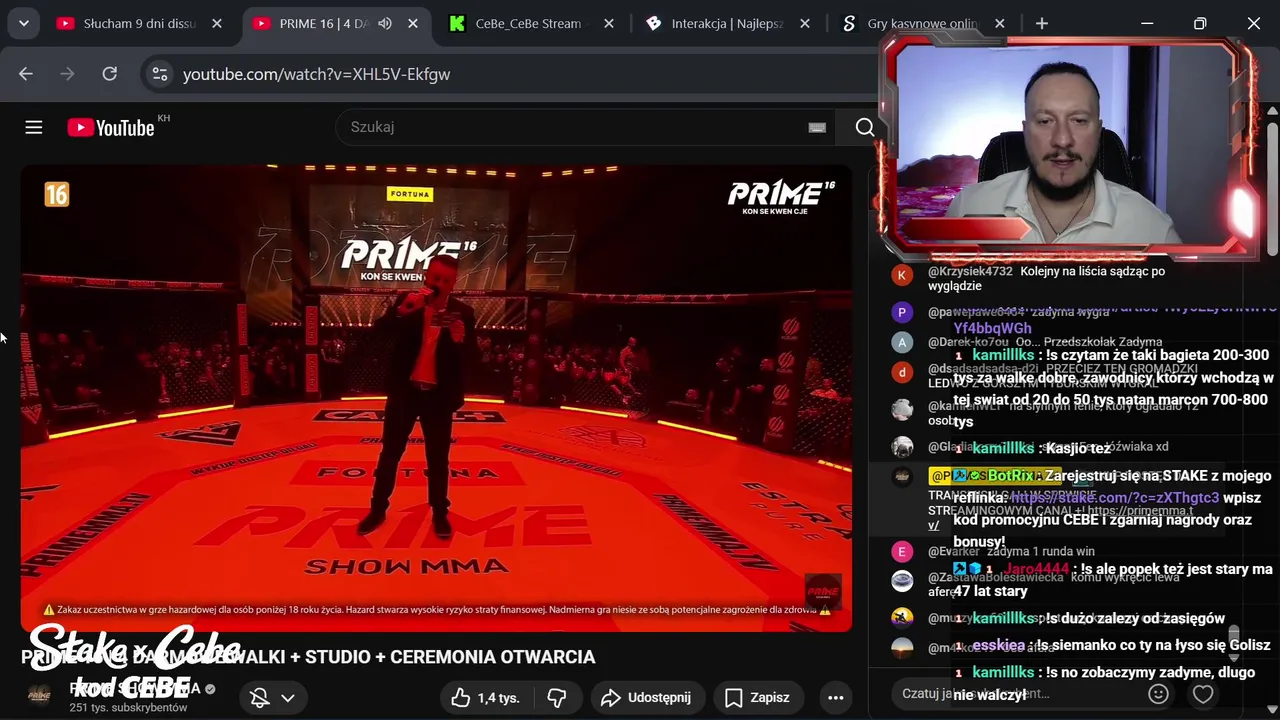The width and height of the screenshot is (1280, 720).
Task: Click the live chat scrollbar thumb
Action: click(x=1234, y=637)
